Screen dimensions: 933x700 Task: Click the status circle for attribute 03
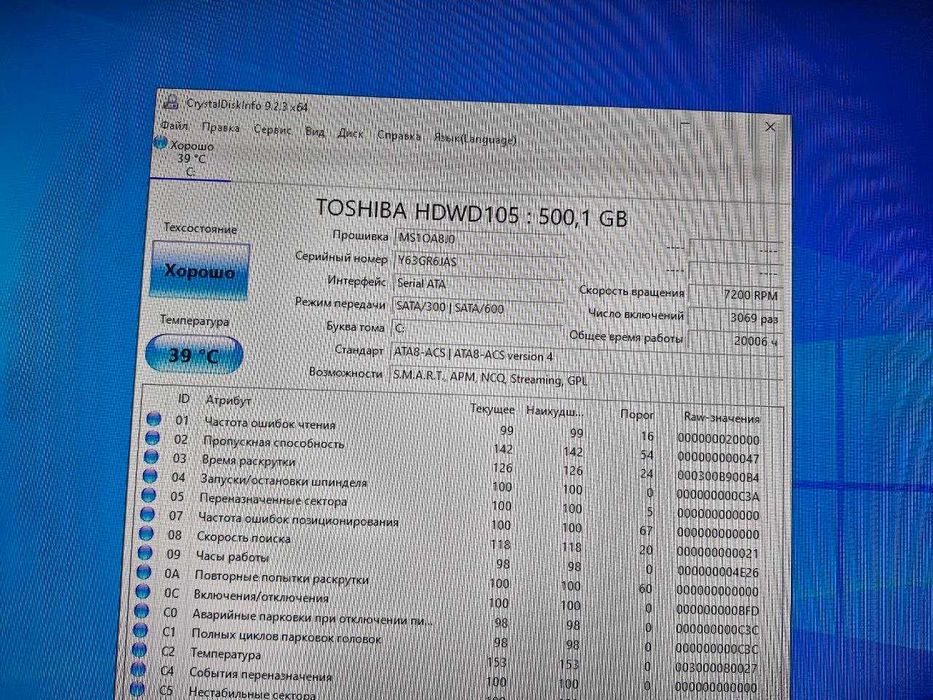tap(151, 457)
